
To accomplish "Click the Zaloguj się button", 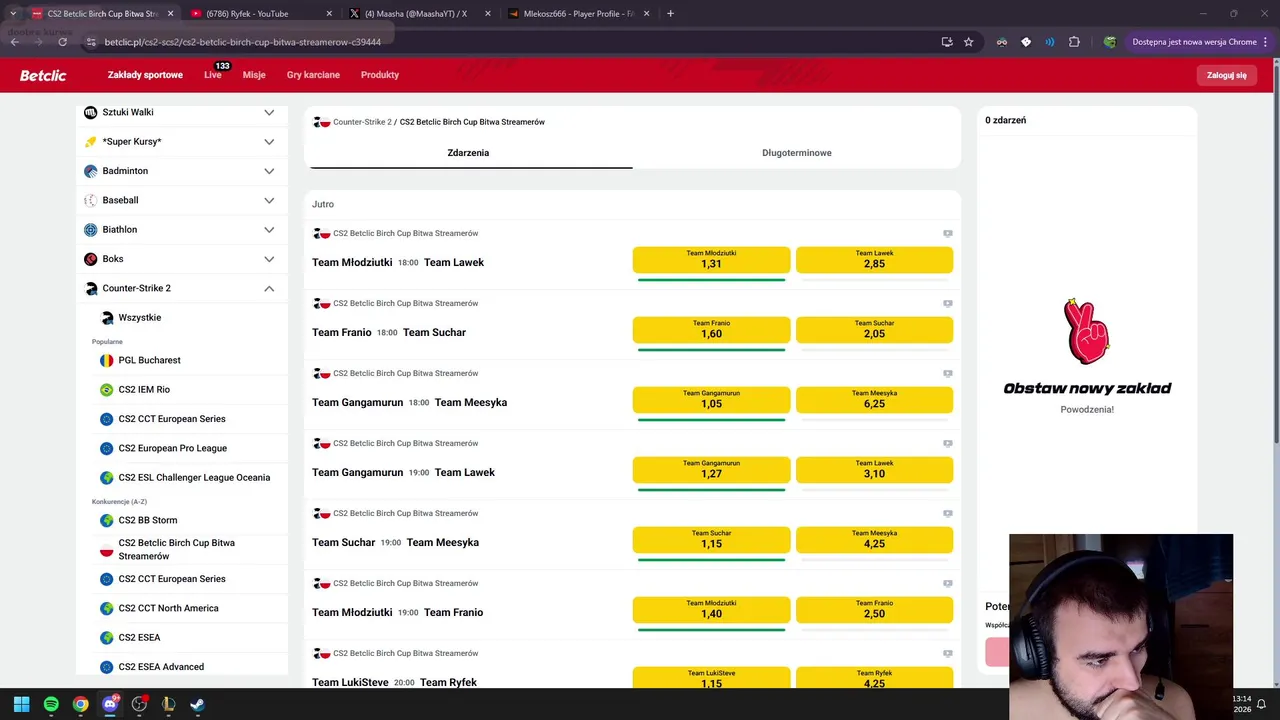I will (x=1226, y=75).
